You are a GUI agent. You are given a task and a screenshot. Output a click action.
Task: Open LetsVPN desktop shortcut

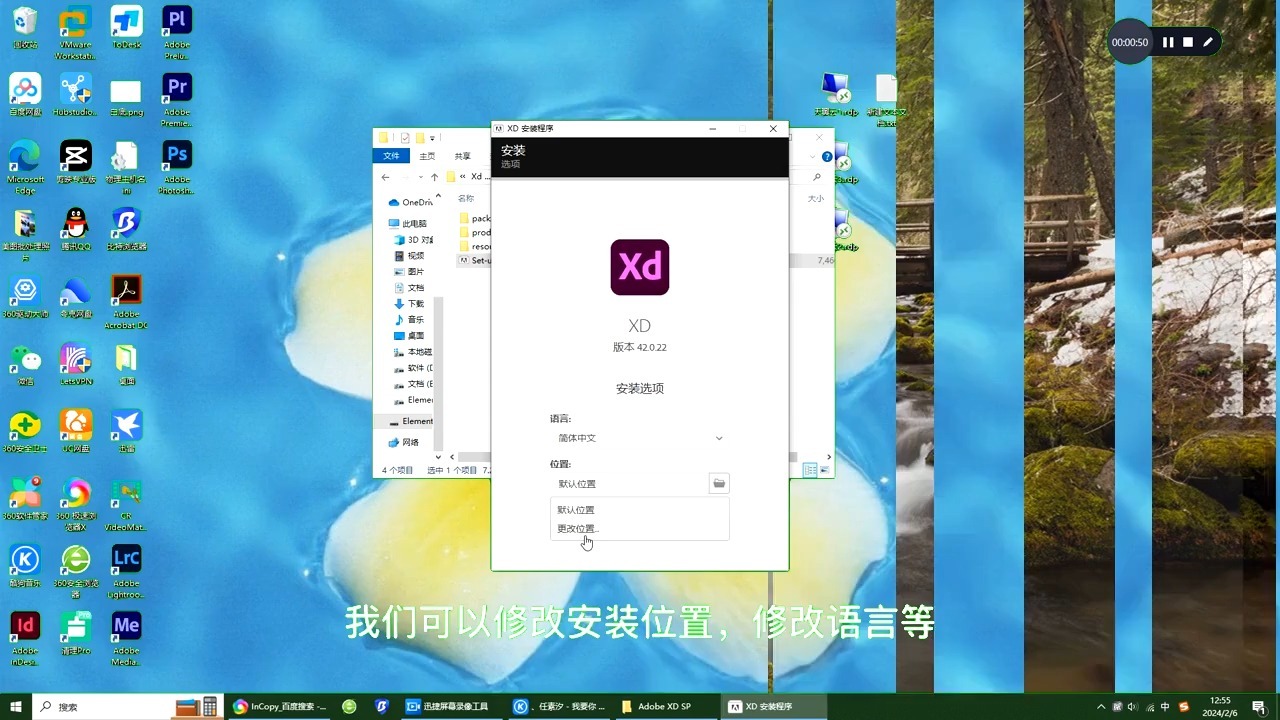[x=75, y=364]
